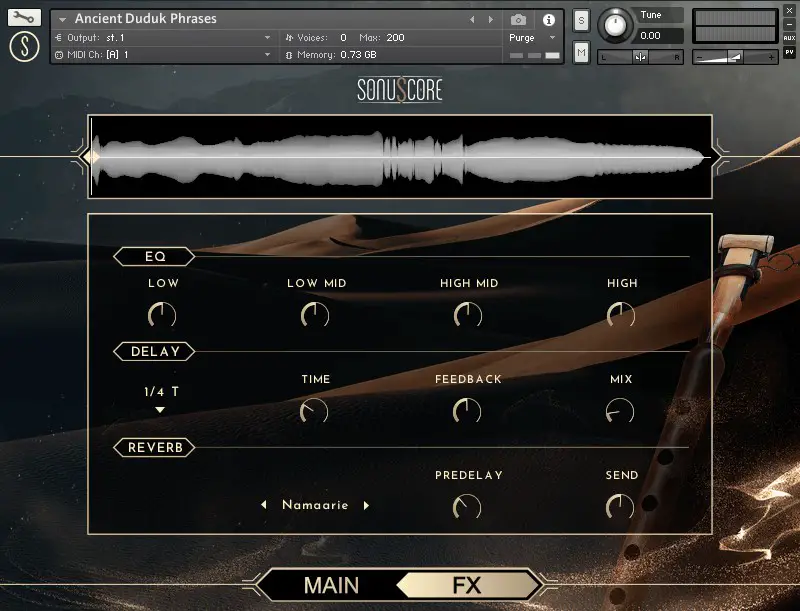
Task: Mute the Ancient Duduk Phrases instrument
Action: point(579,51)
